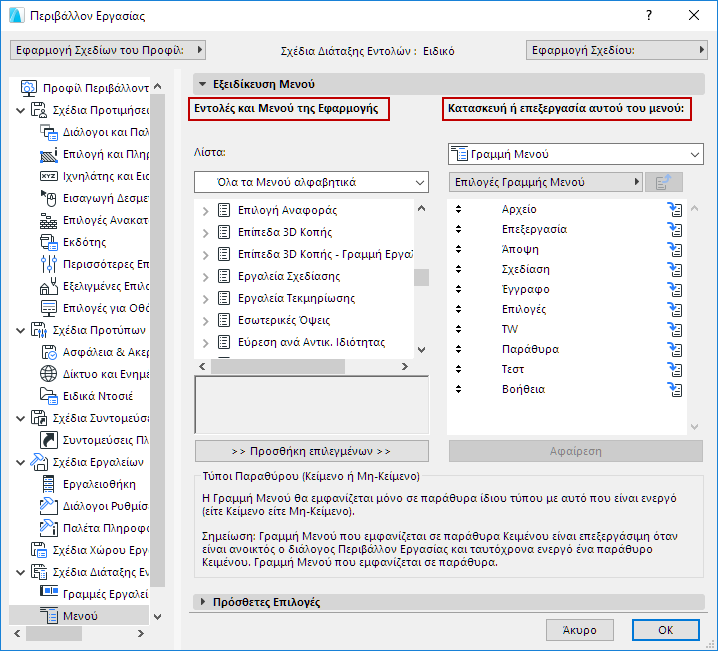Image resolution: width=718 pixels, height=651 pixels.
Task: Click the Εργαλειοθήκη icon
Action: pyautogui.click(x=48, y=484)
